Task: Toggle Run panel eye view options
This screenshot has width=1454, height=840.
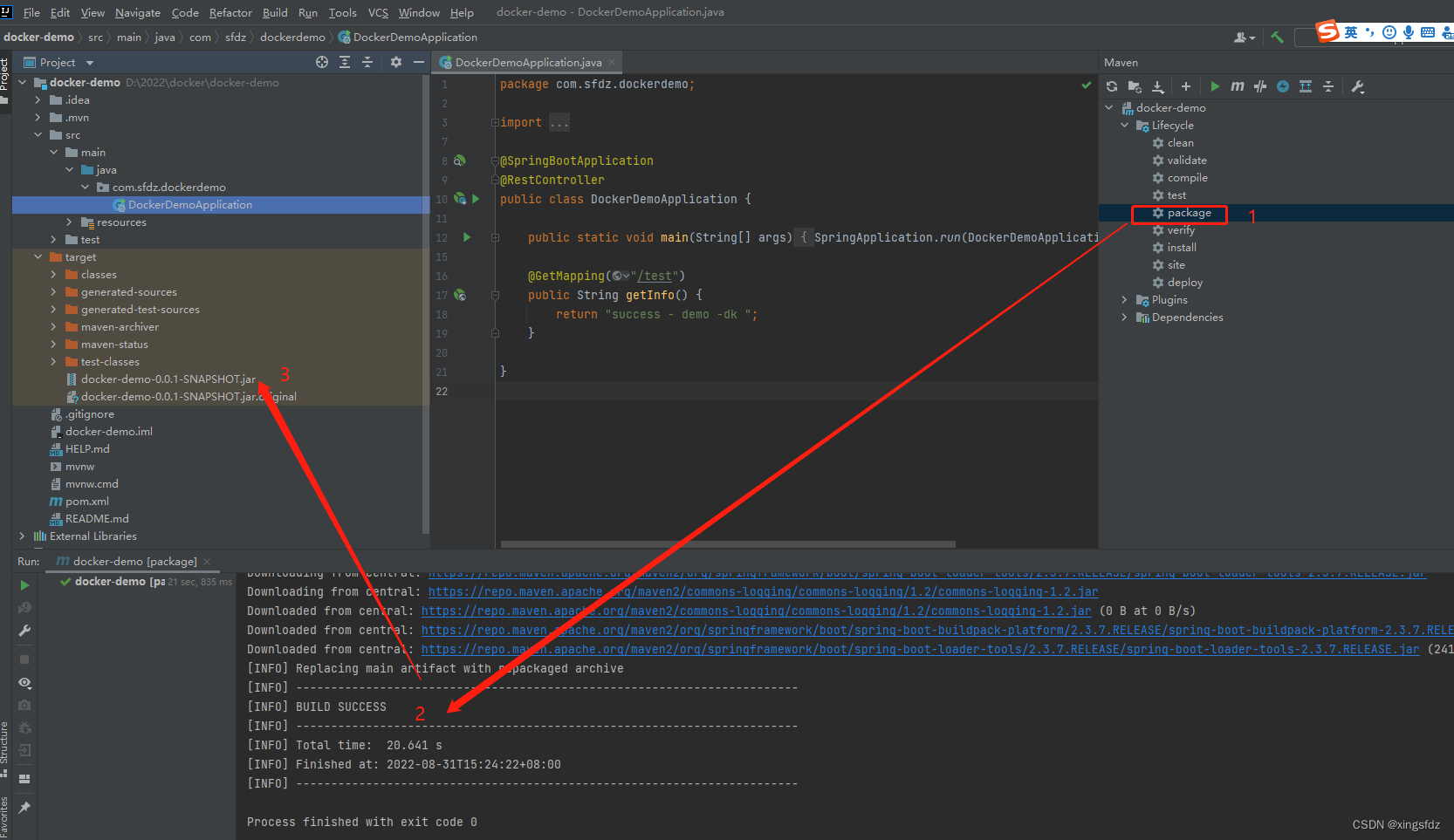Action: pos(24,682)
